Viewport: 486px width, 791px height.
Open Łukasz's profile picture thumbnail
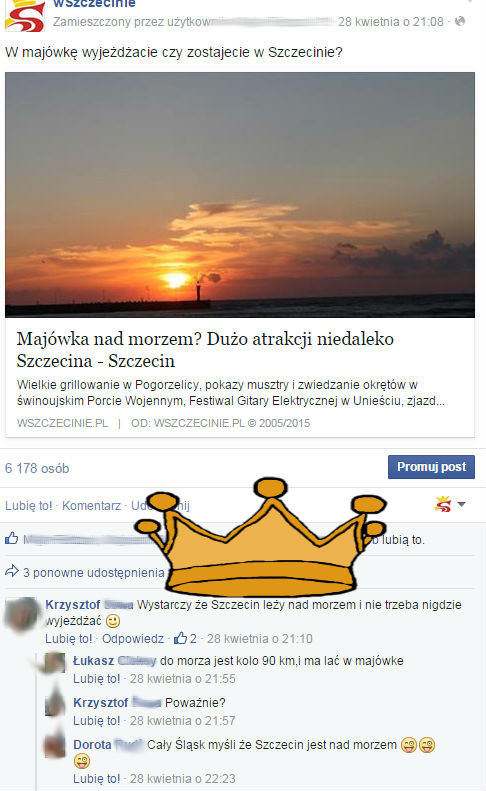[55, 662]
